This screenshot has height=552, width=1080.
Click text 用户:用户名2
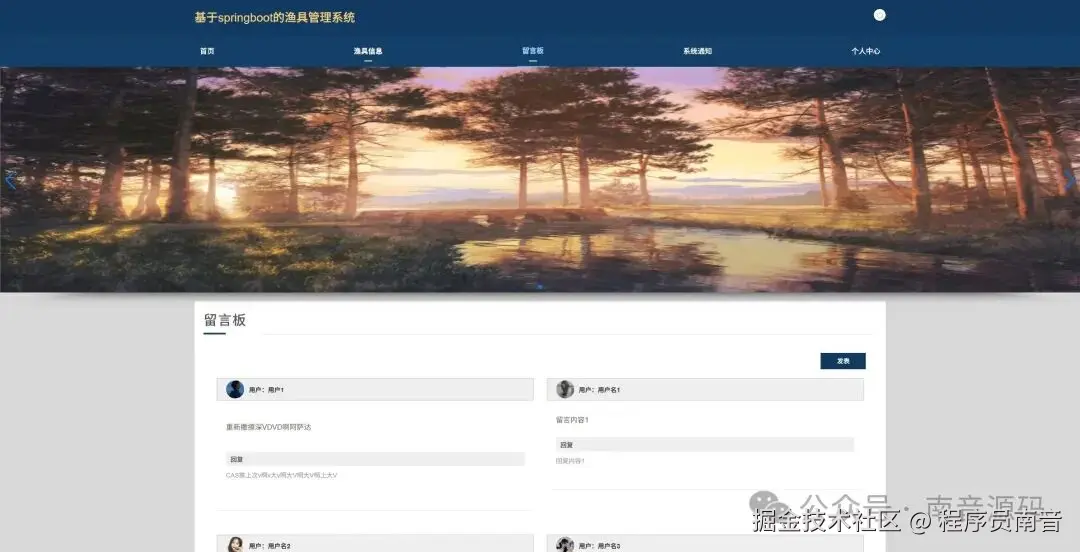click(x=269, y=546)
